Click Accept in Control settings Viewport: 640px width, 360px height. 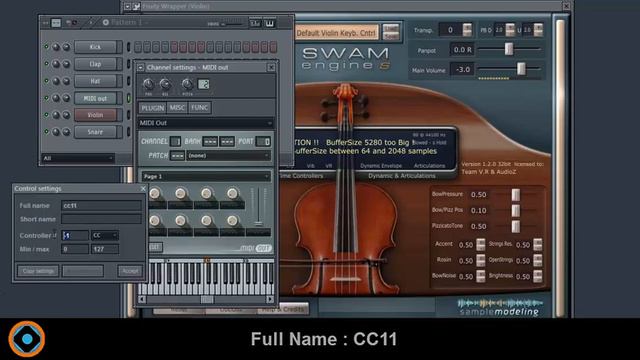[130, 271]
